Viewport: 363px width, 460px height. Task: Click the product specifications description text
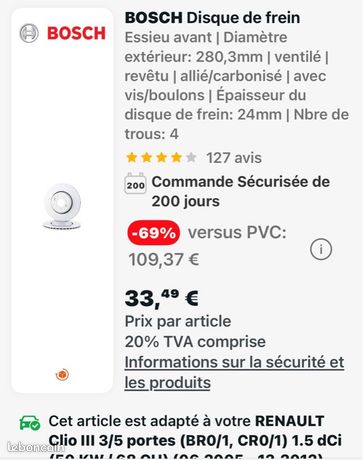[237, 86]
